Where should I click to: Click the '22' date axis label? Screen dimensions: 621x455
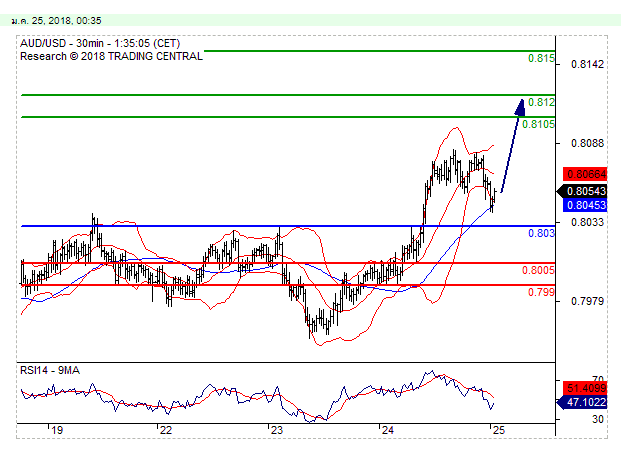tap(166, 430)
